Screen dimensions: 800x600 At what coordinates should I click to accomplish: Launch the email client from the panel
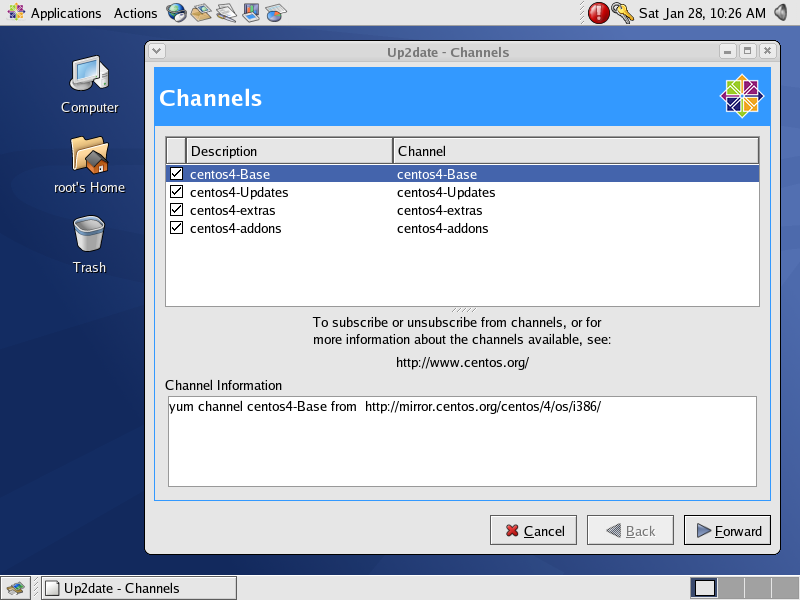pos(202,13)
